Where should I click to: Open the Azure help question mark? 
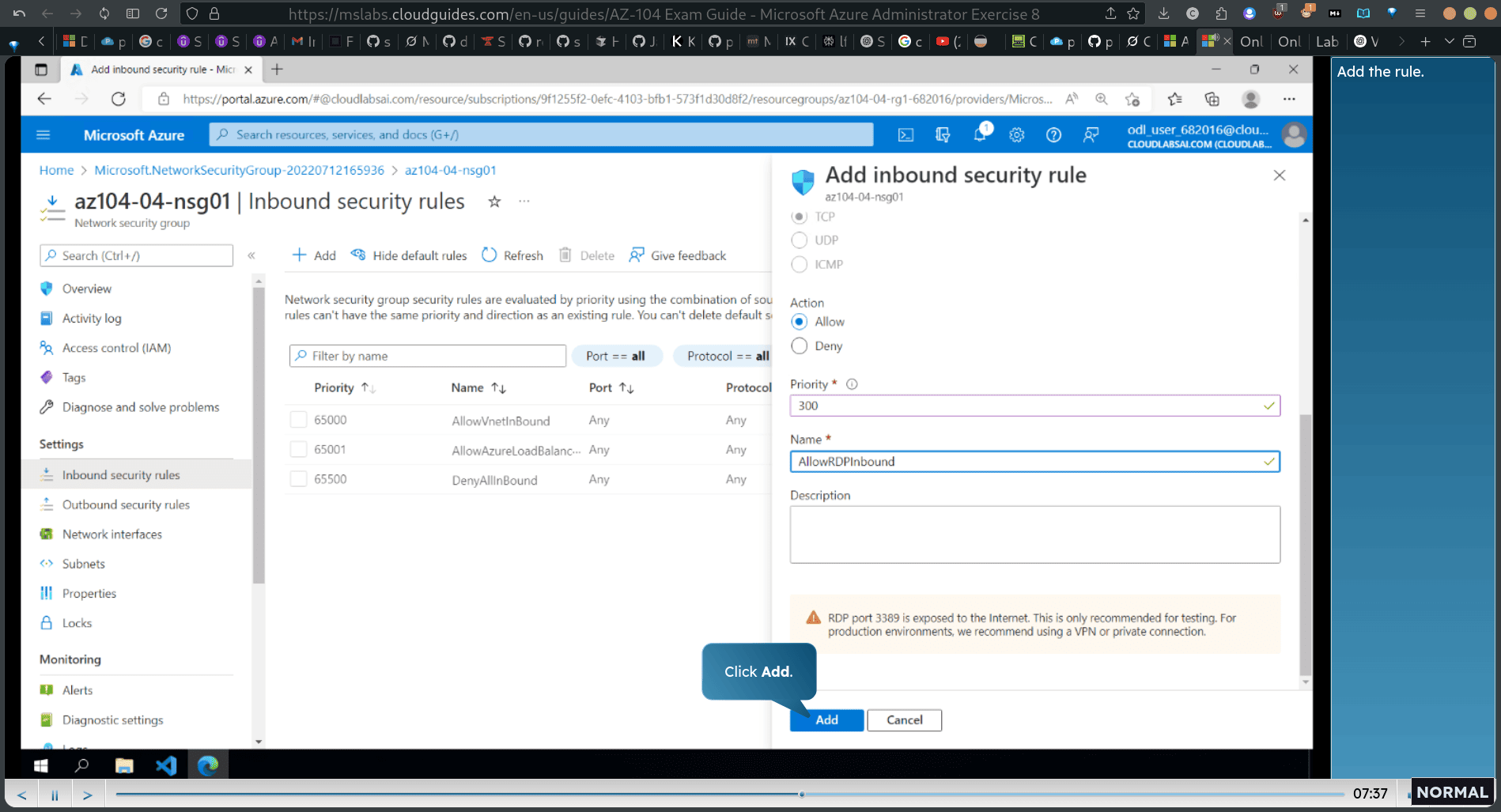click(x=1053, y=135)
